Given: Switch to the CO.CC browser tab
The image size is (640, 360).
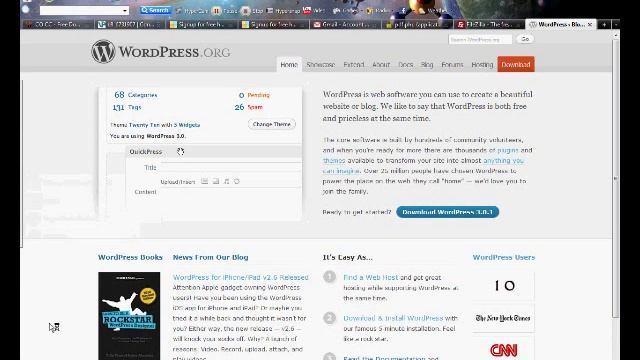Looking at the screenshot, I should [57, 24].
